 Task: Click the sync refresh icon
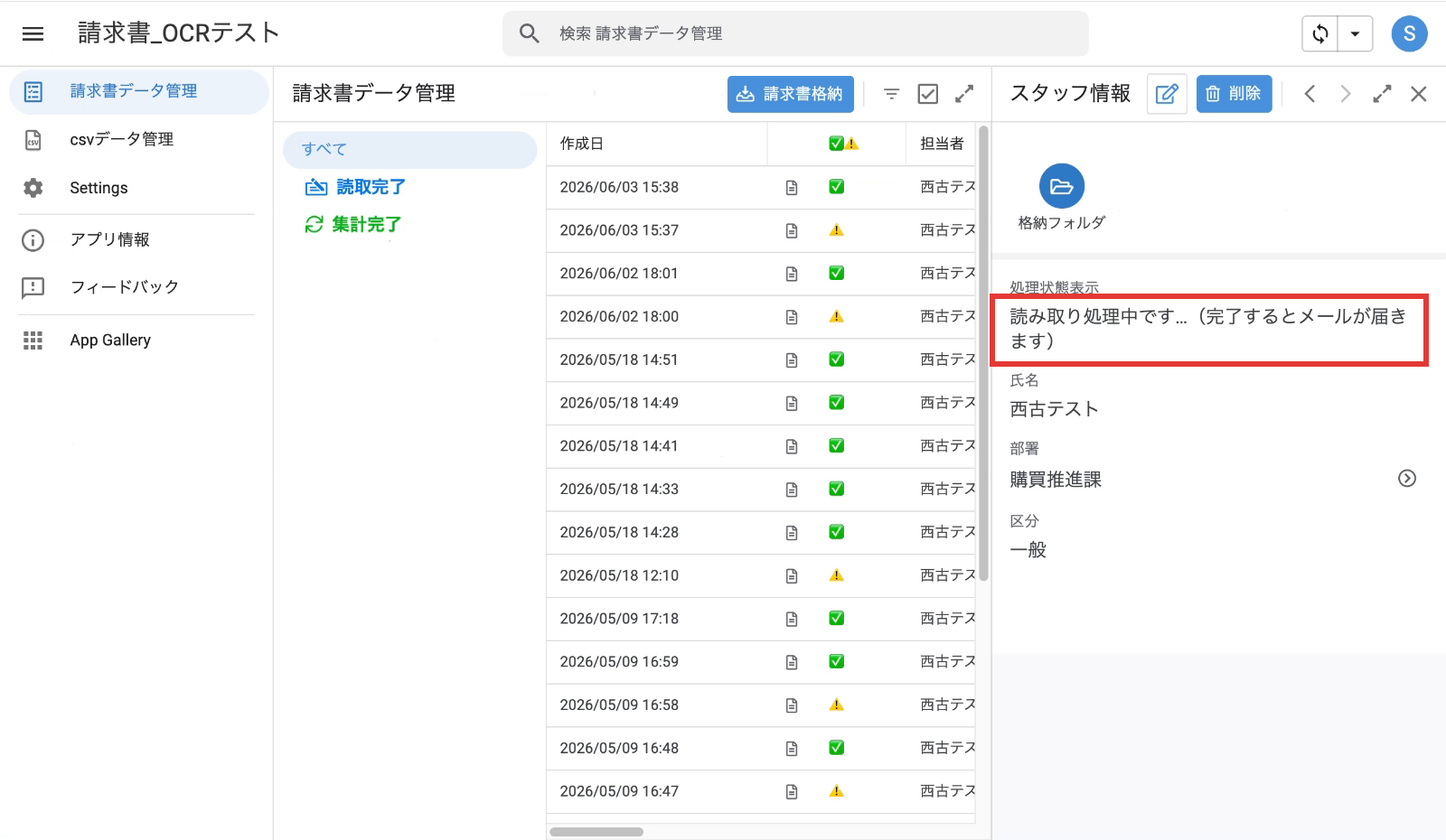1320,34
